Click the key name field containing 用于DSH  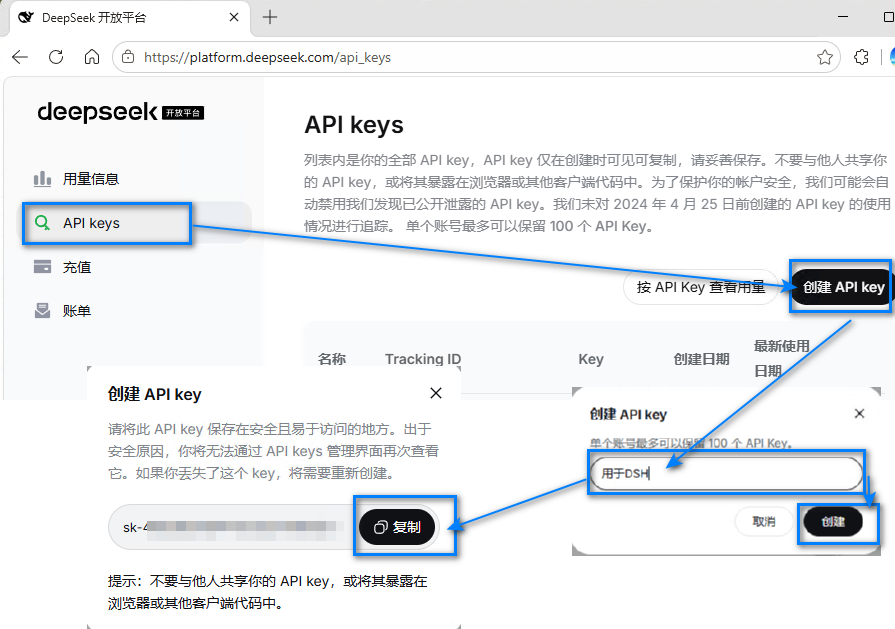tap(726, 473)
